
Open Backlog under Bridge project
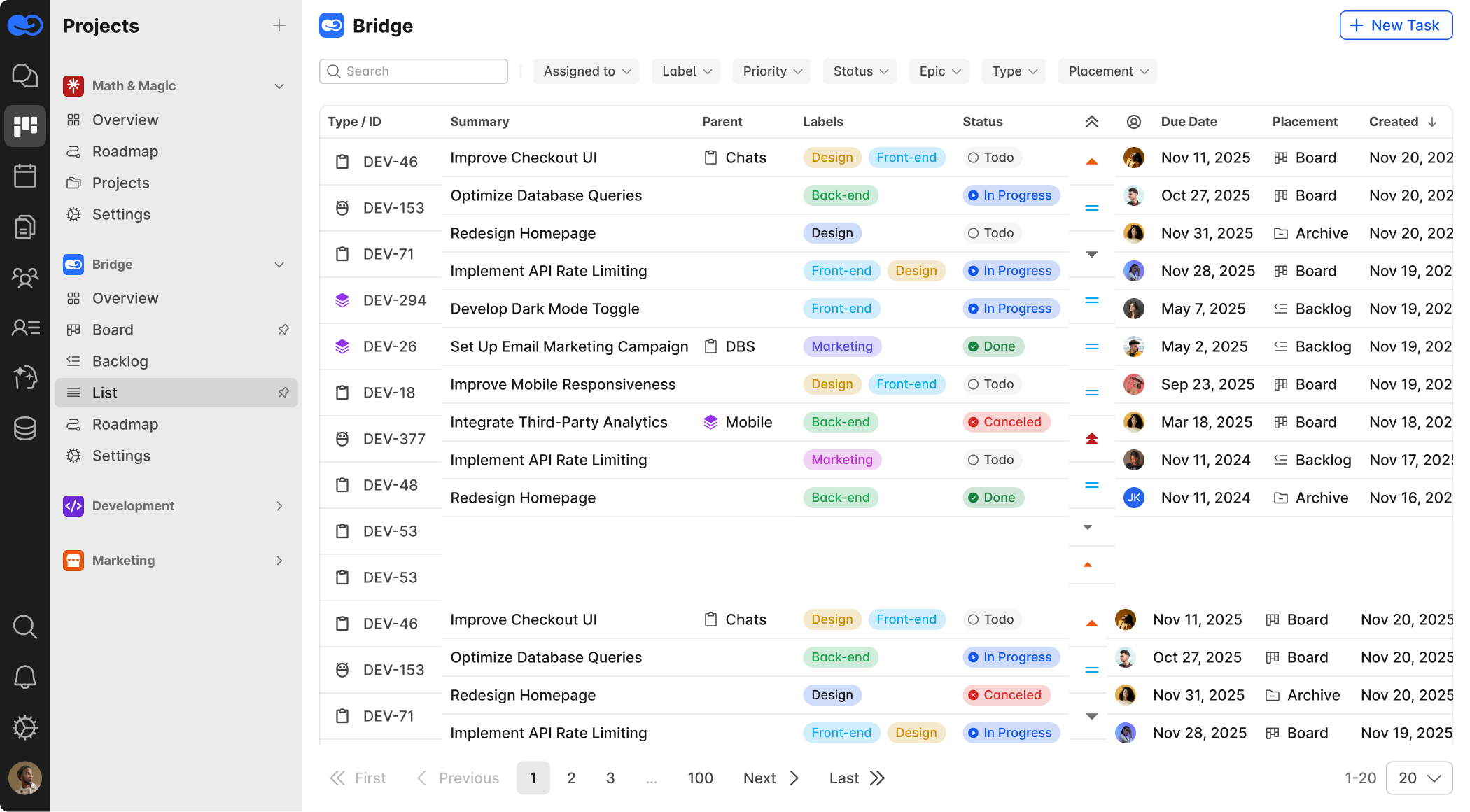120,361
